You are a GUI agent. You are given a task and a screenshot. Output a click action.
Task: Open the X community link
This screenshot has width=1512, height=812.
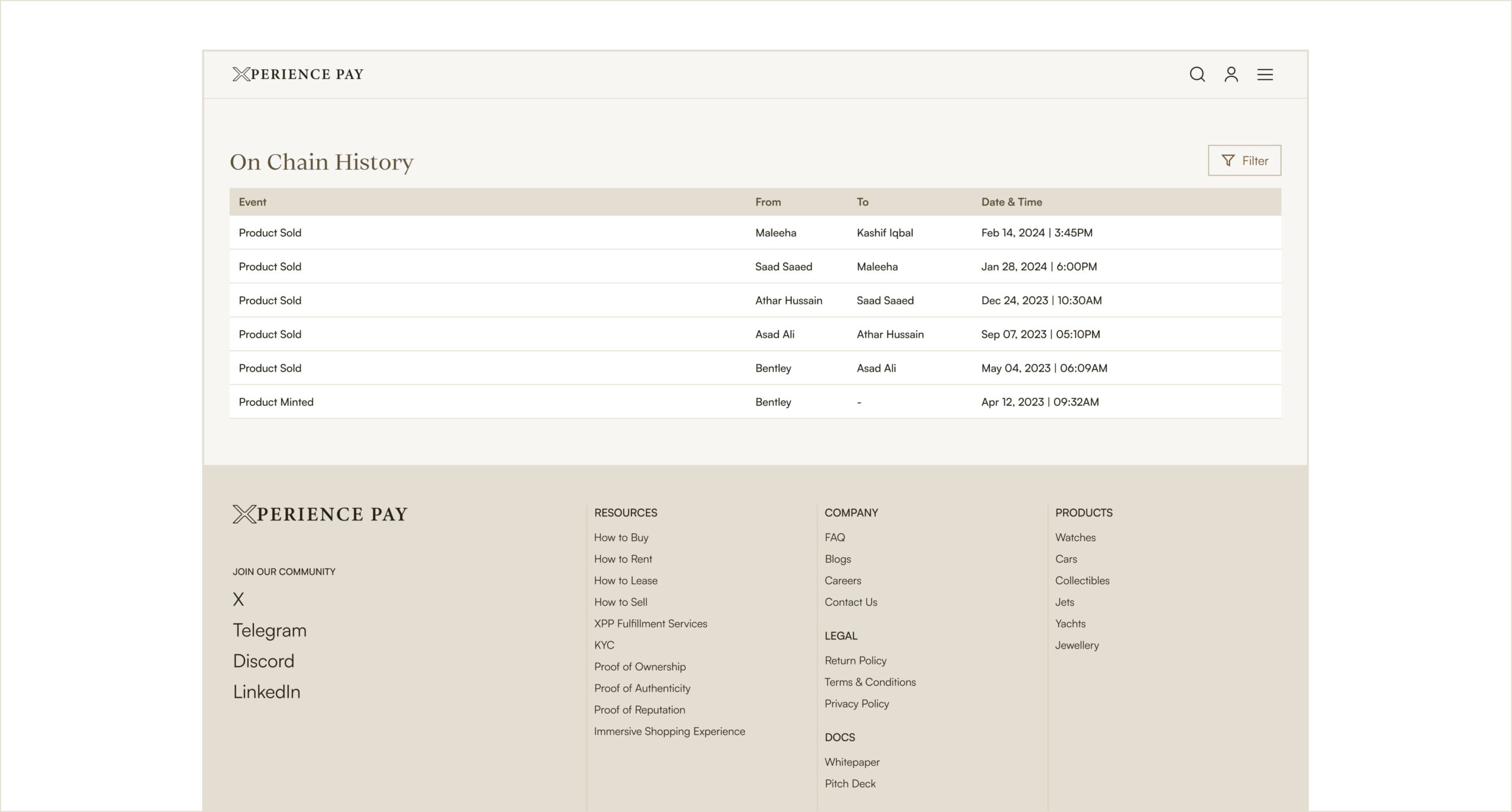pos(238,599)
